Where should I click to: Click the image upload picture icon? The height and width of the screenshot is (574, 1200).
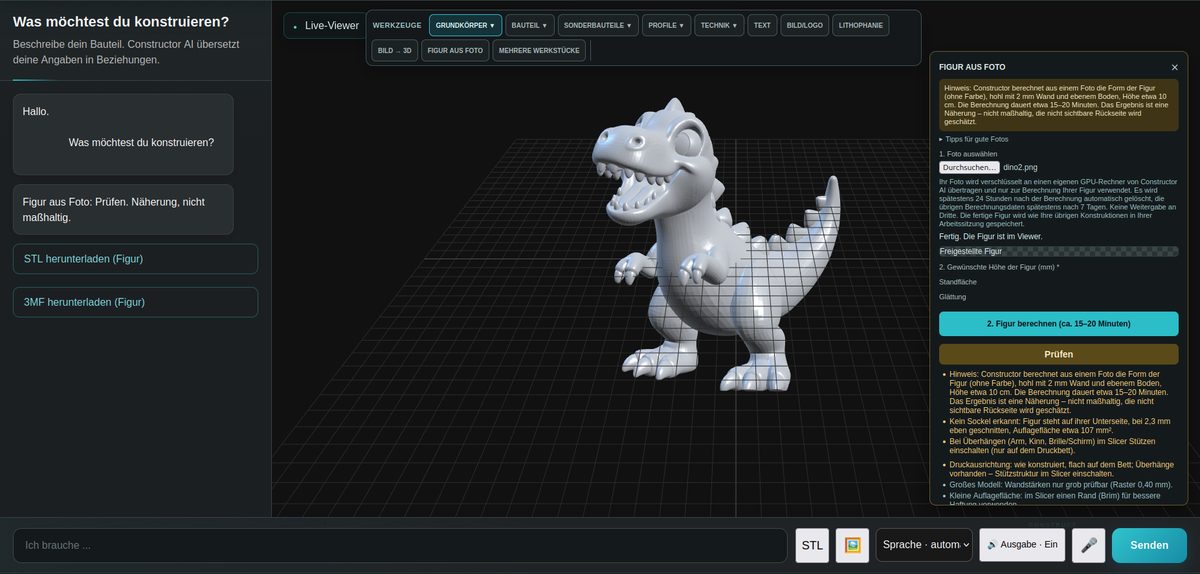[852, 545]
